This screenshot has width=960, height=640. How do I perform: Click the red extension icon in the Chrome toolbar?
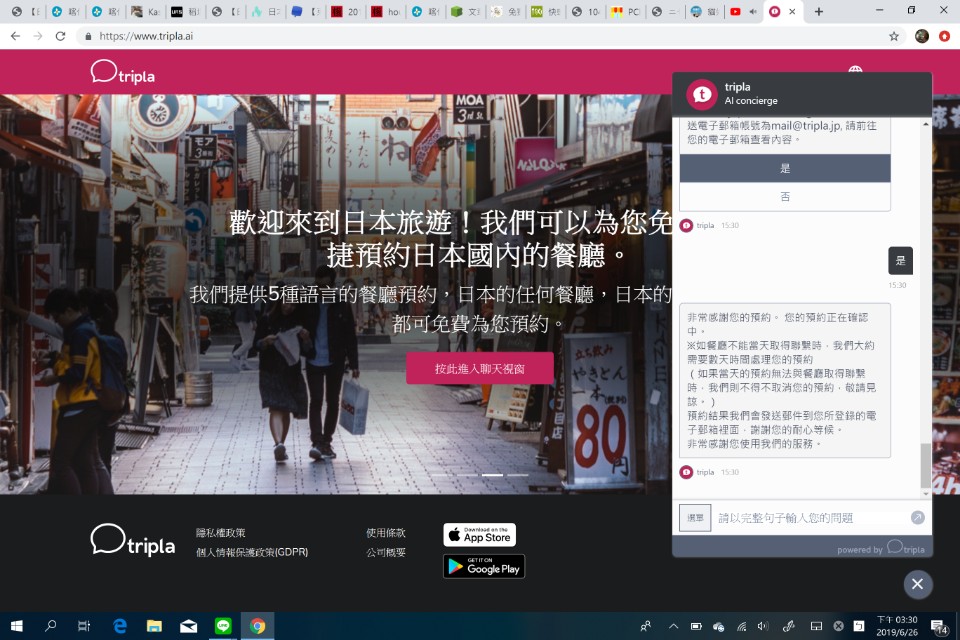point(945,36)
